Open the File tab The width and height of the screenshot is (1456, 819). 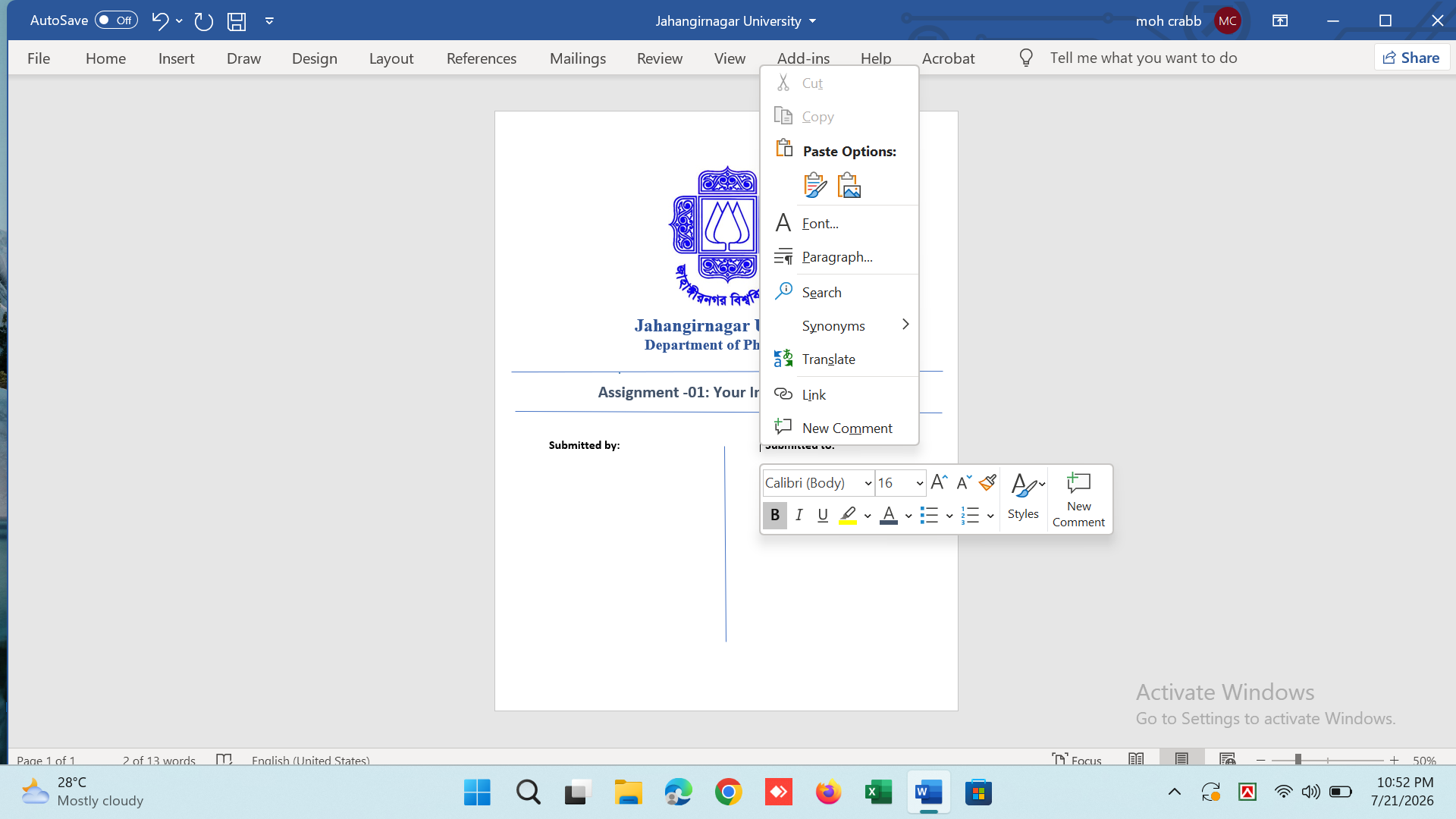point(39,58)
